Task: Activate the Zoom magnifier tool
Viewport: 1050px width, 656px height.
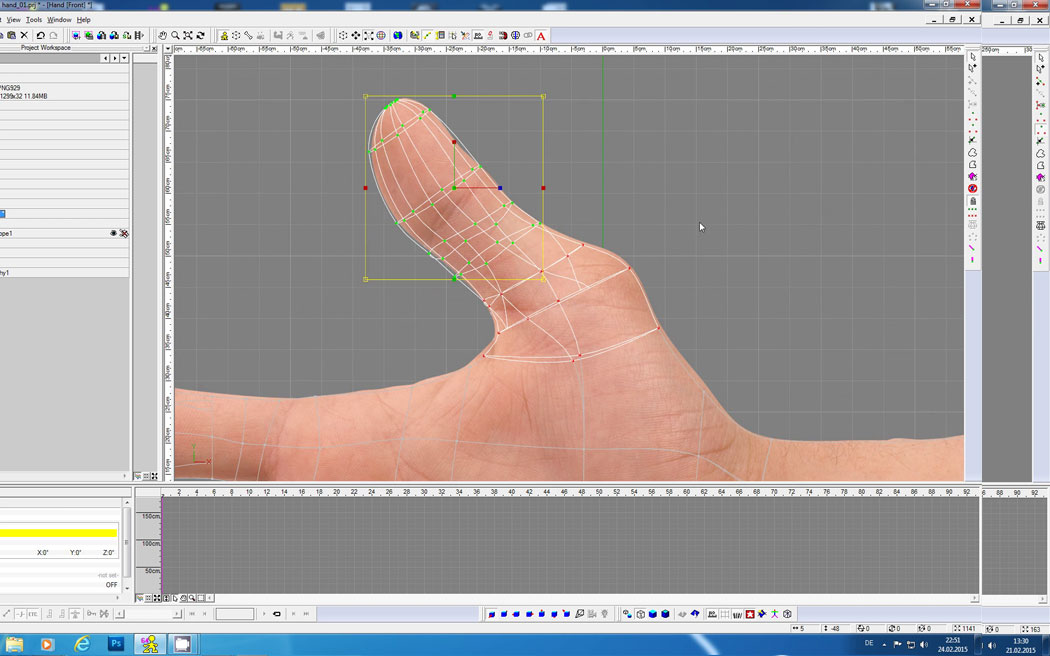Action: (x=175, y=36)
